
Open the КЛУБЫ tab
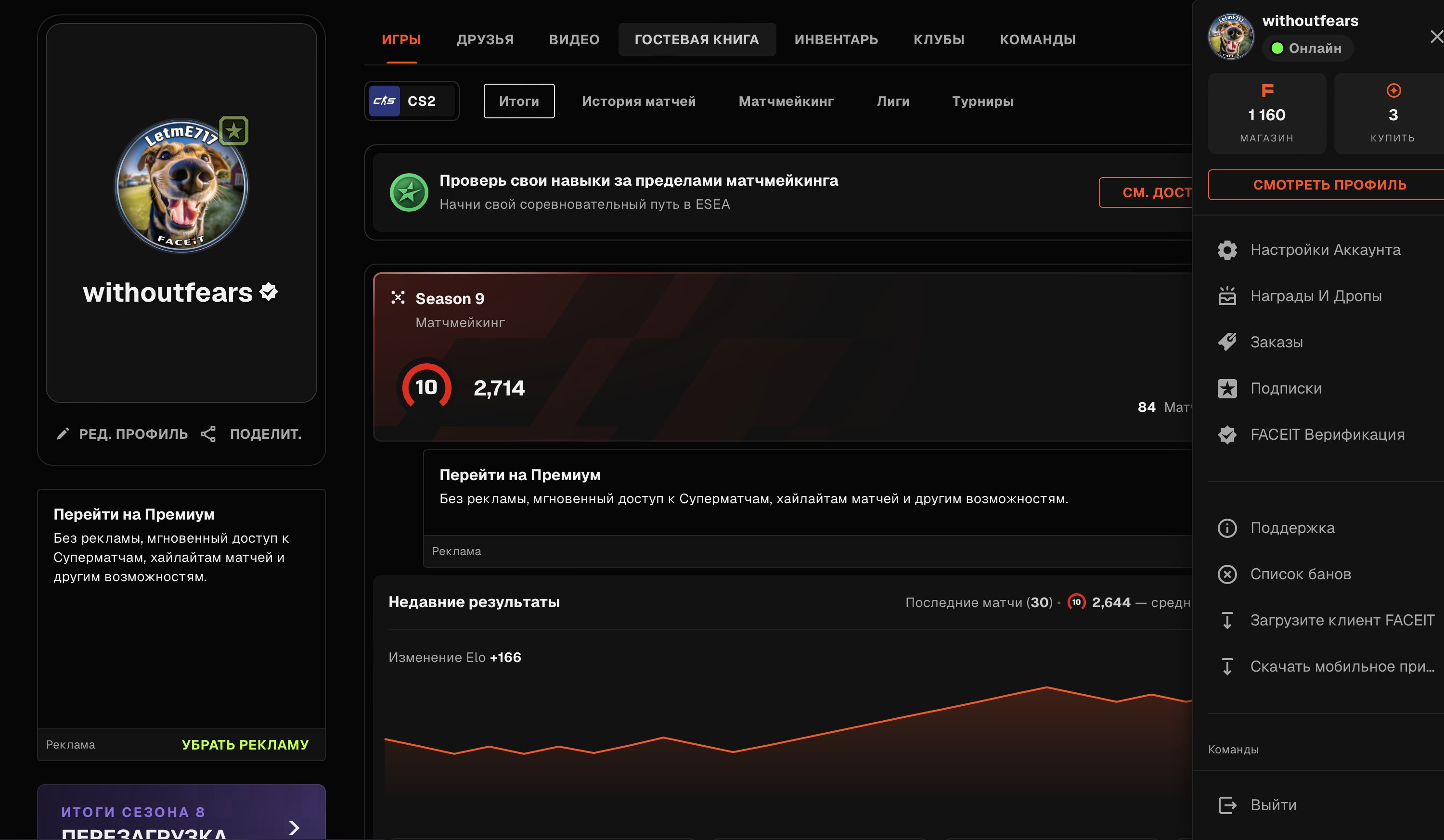click(x=939, y=39)
